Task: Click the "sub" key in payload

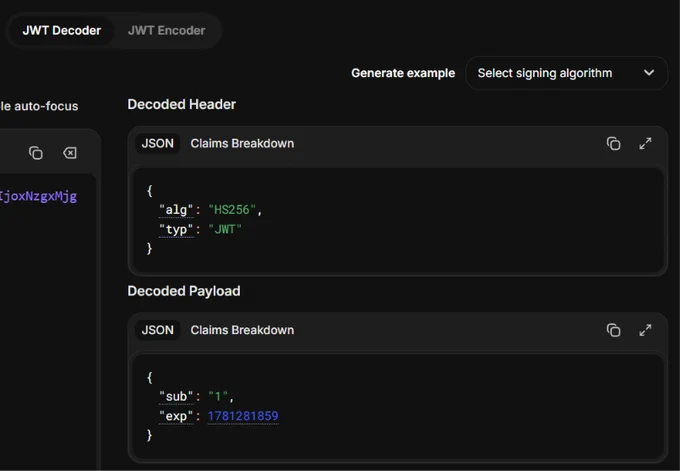Action: pos(176,396)
